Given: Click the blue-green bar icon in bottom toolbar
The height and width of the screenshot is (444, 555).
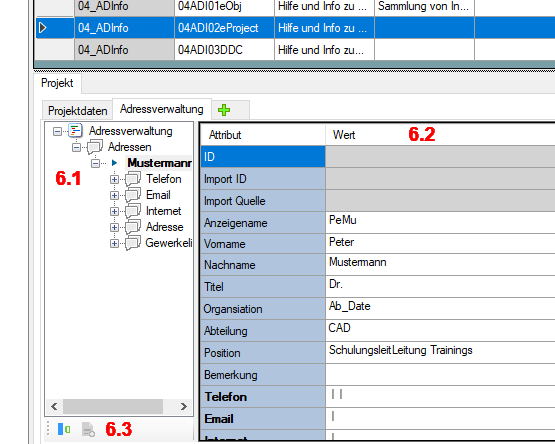Looking at the screenshot, I should pos(64,429).
